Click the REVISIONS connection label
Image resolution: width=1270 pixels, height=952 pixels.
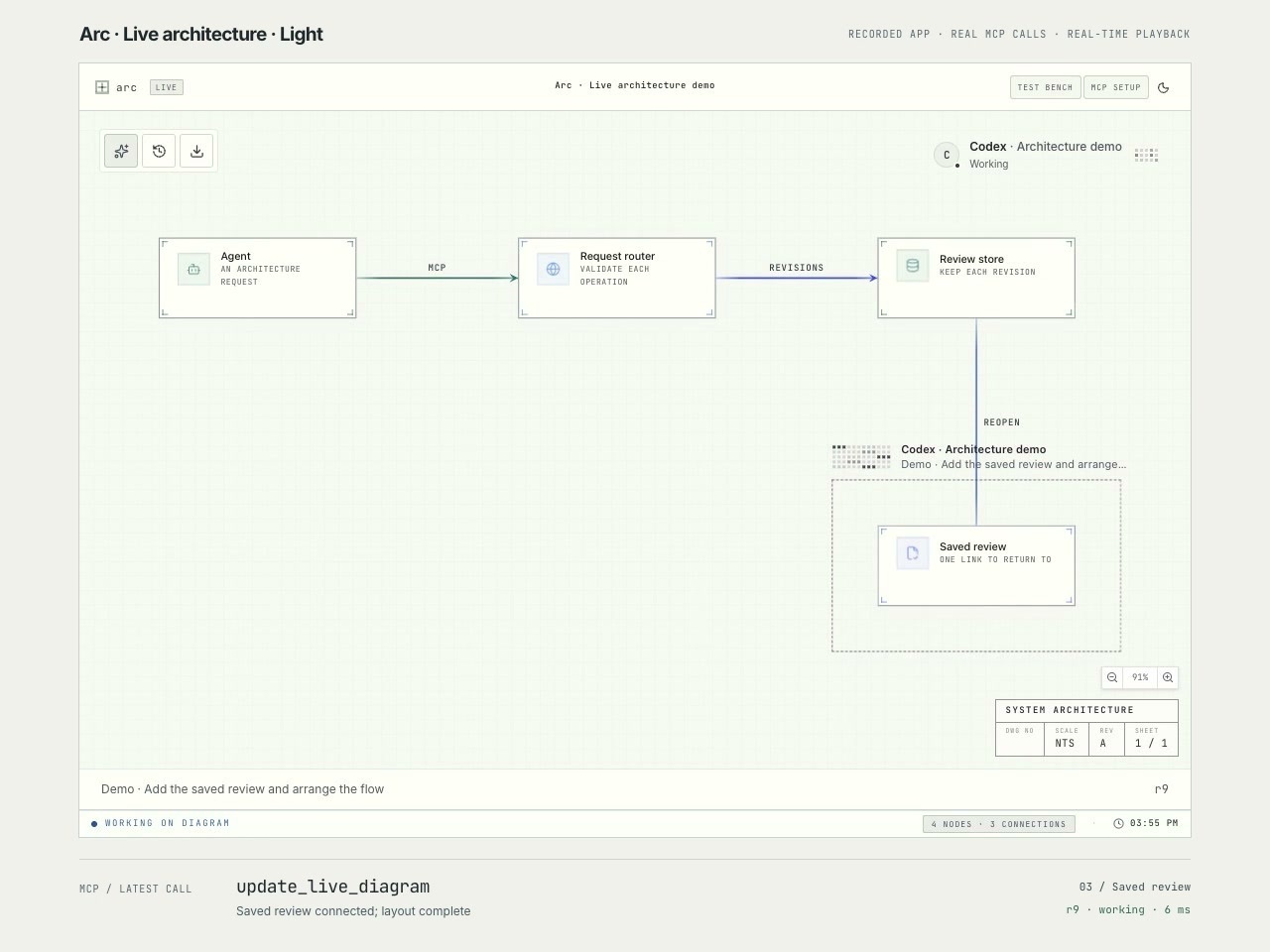pos(797,268)
